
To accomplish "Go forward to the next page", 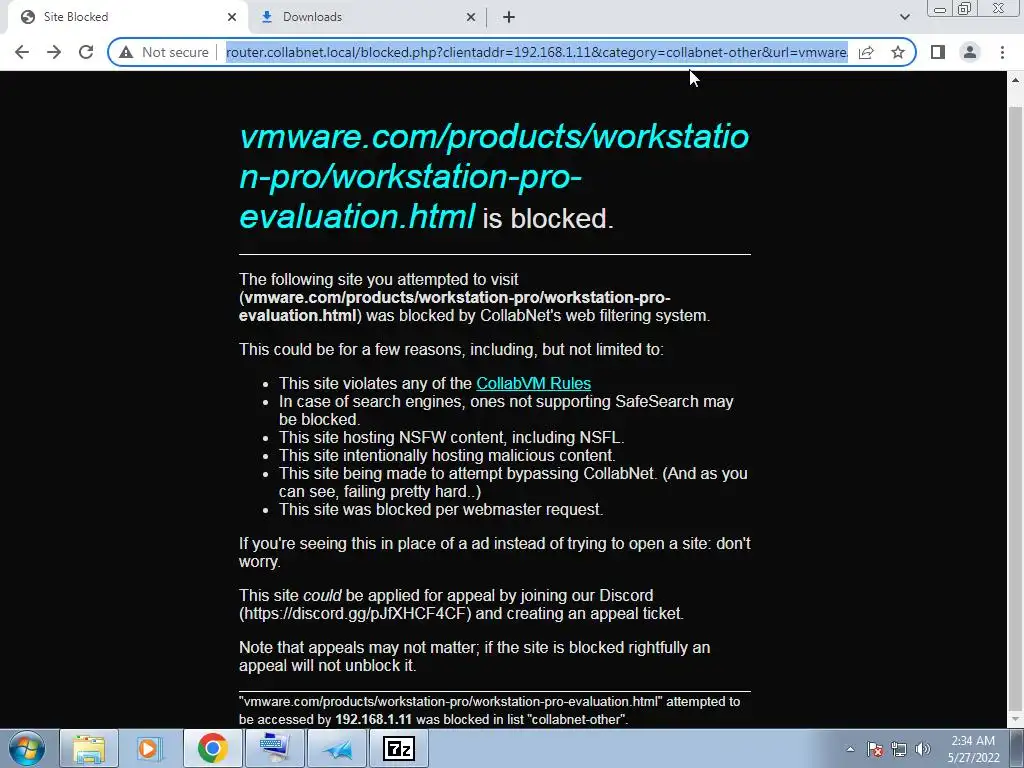I will click(x=54, y=52).
